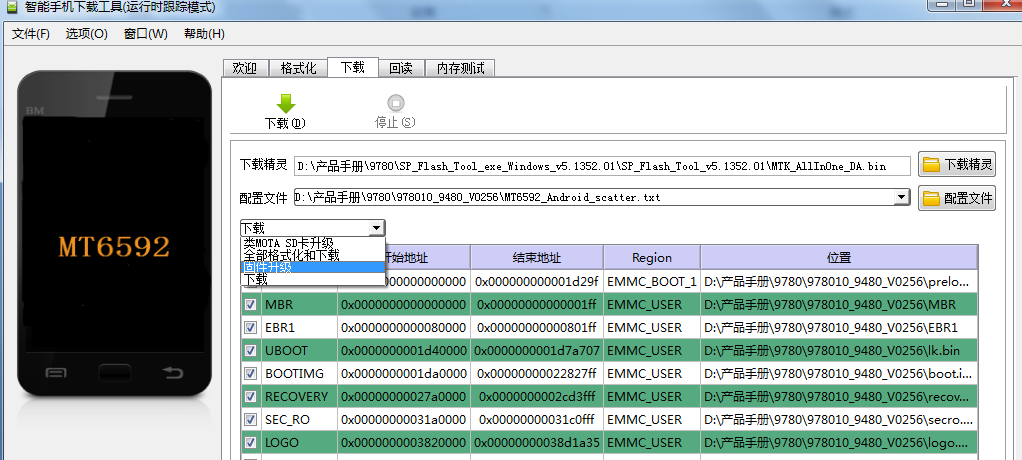This screenshot has width=1022, height=460.
Task: Click the 停止 stop icon
Action: (x=395, y=103)
